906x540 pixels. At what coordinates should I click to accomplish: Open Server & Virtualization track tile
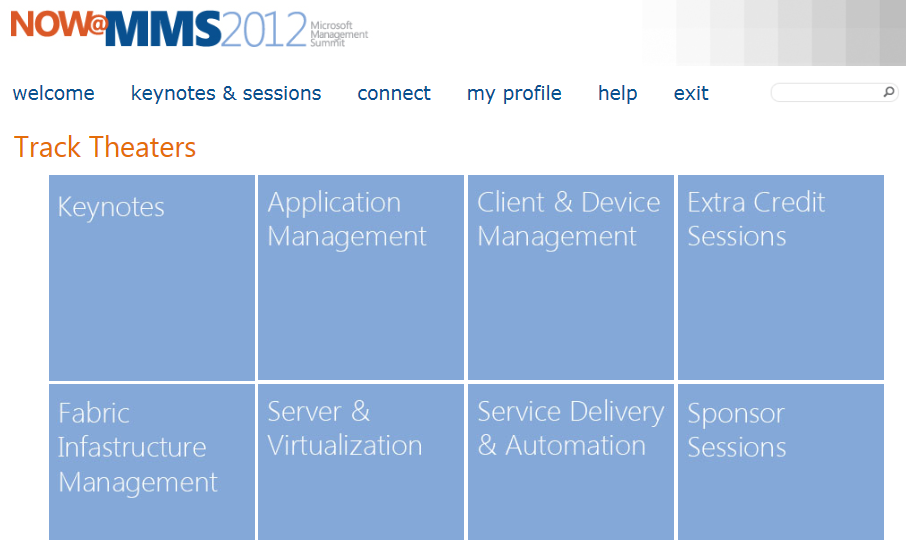click(x=361, y=462)
